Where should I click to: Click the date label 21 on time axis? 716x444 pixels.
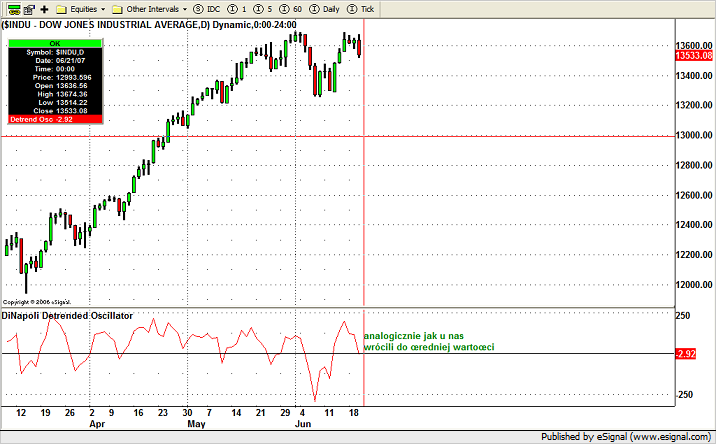(x=261, y=412)
